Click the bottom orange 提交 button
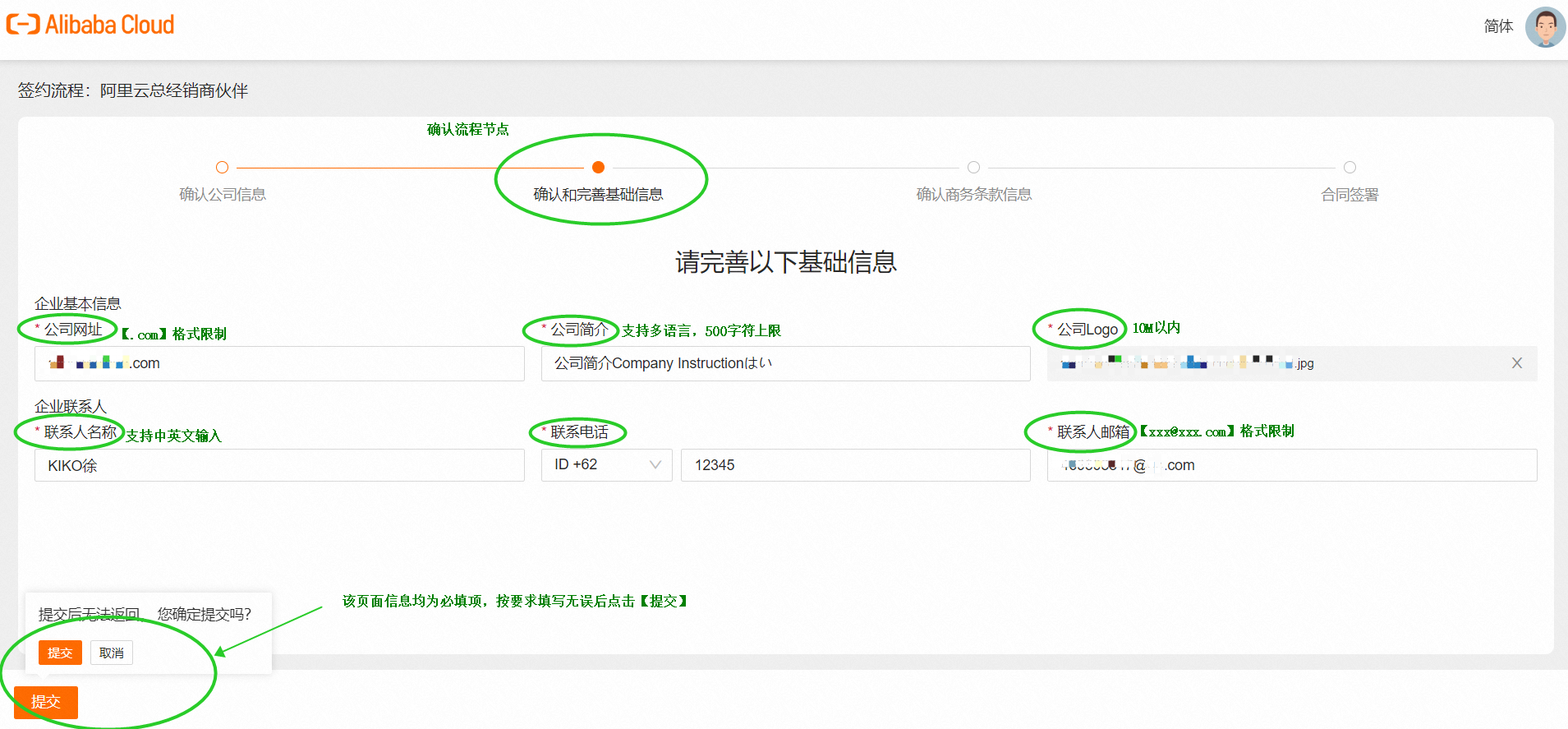 (46, 702)
